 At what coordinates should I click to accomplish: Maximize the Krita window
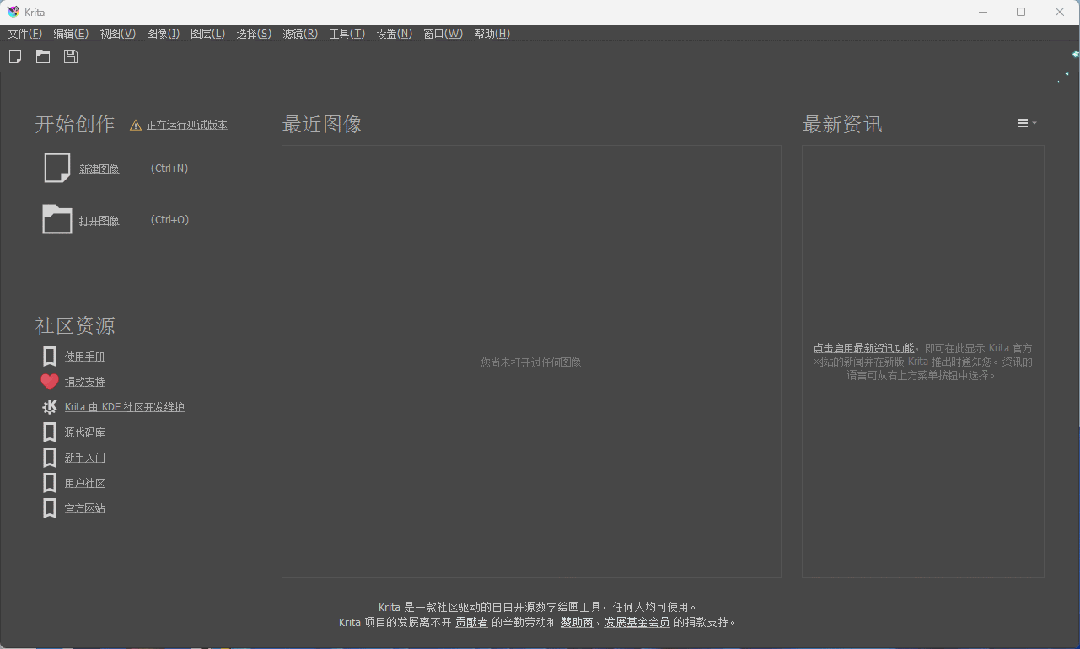coord(1021,12)
